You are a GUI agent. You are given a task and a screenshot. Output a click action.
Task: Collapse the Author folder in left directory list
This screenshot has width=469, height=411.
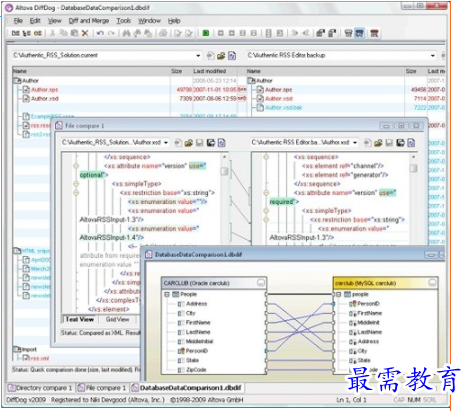pos(16,80)
